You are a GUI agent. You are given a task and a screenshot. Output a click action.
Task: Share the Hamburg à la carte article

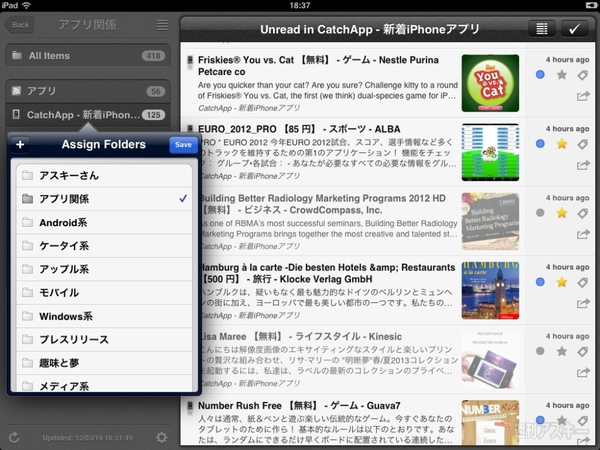(x=583, y=304)
